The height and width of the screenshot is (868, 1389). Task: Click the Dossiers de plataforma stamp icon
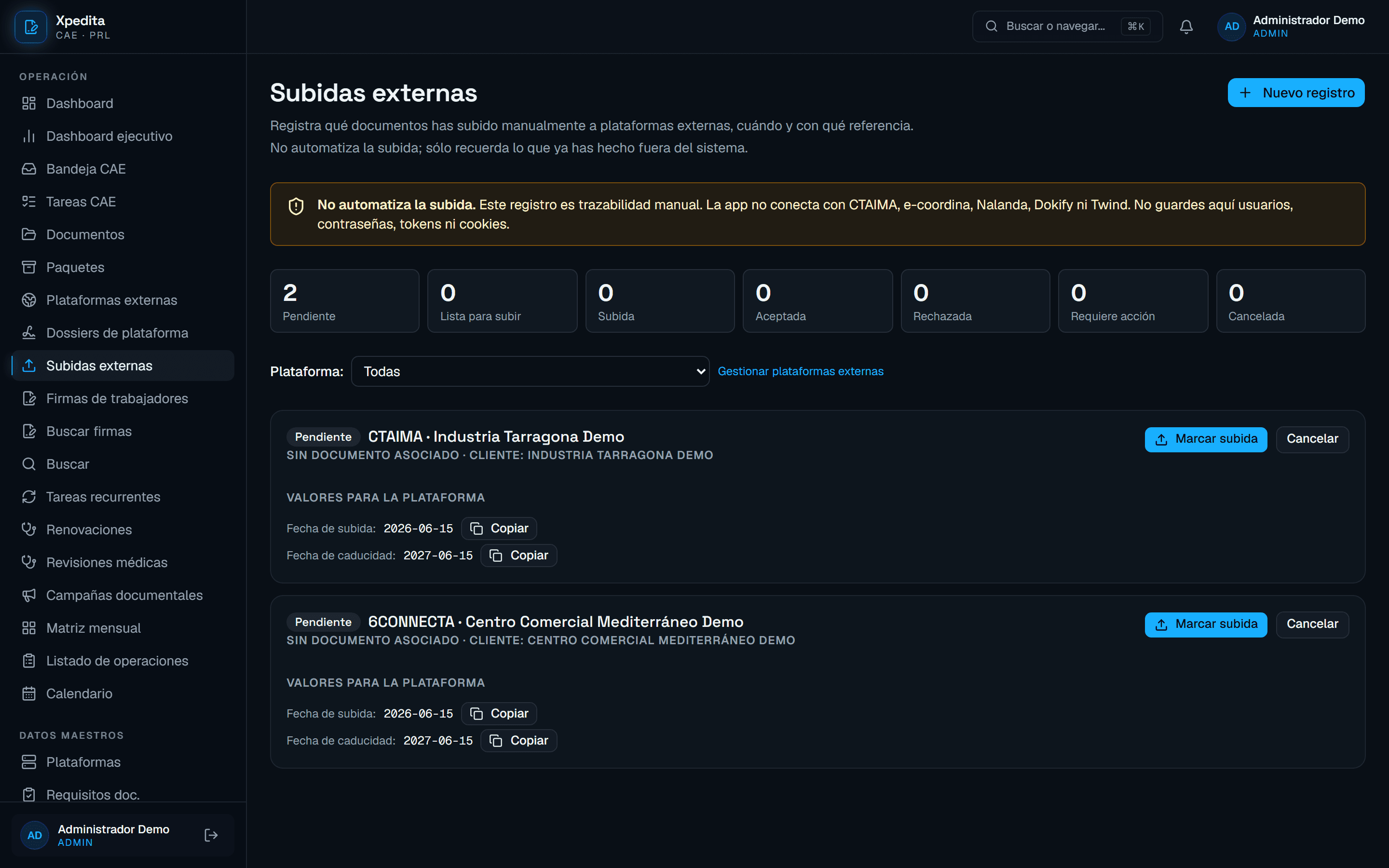pos(29,332)
